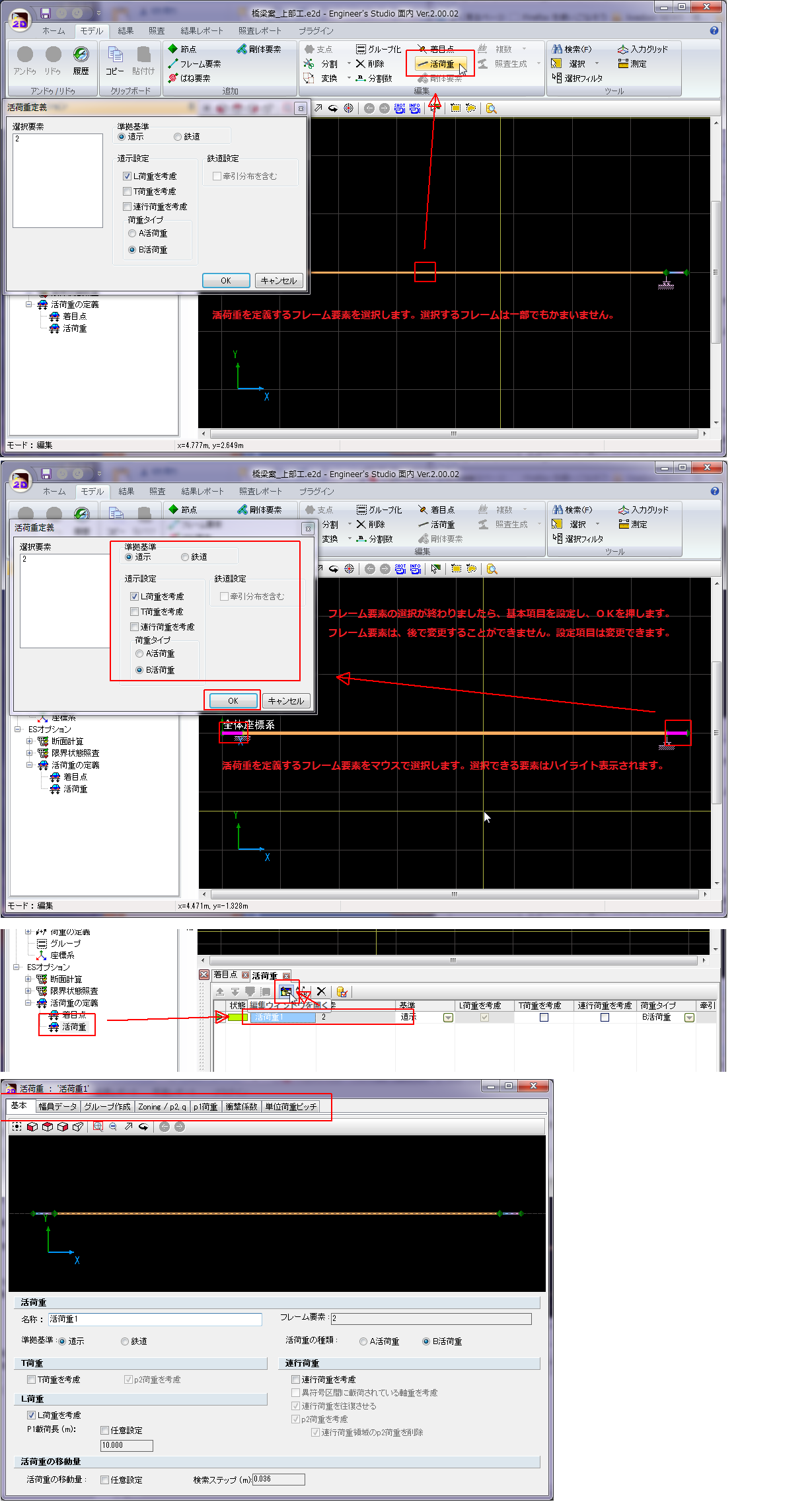Click the リドゥ ribbon button

53,61
